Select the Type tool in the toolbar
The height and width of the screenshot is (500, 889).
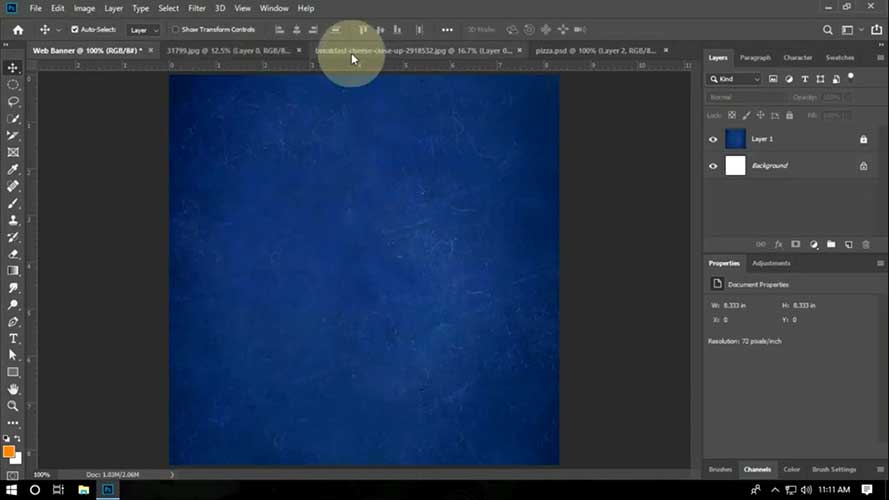point(13,338)
